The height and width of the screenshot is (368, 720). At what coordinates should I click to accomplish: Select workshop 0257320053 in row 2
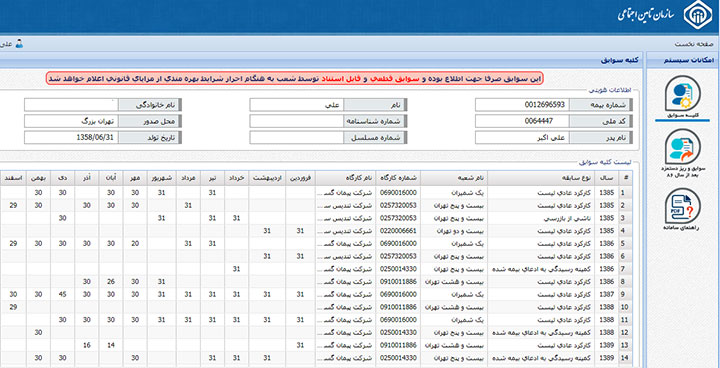(x=398, y=205)
